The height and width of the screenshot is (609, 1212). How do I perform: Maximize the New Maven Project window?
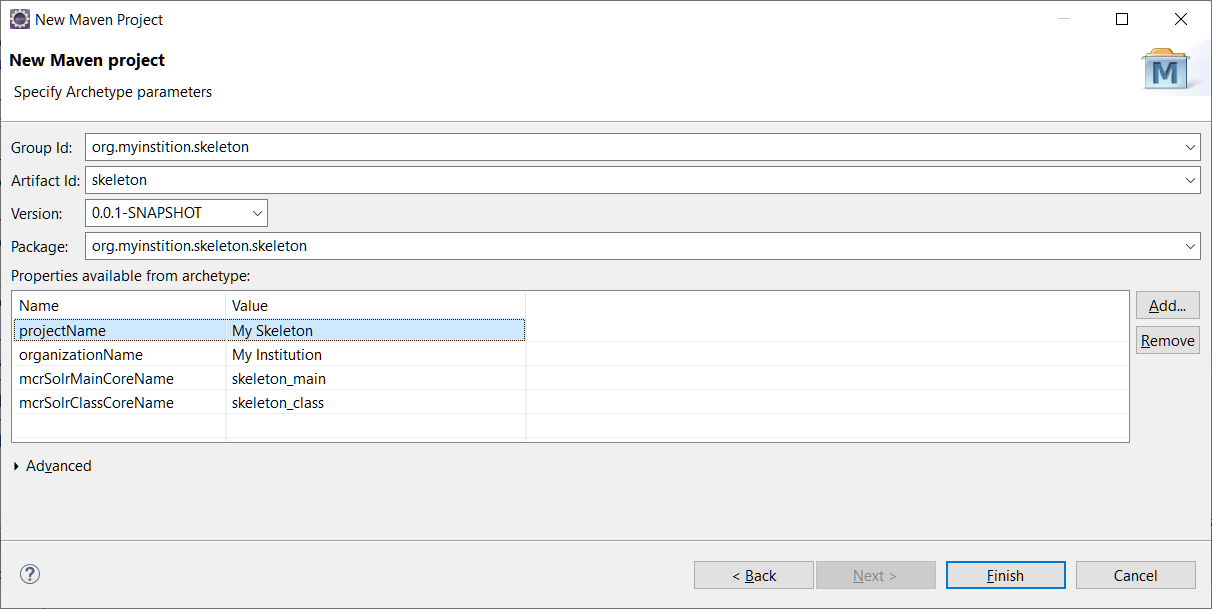click(x=1122, y=19)
